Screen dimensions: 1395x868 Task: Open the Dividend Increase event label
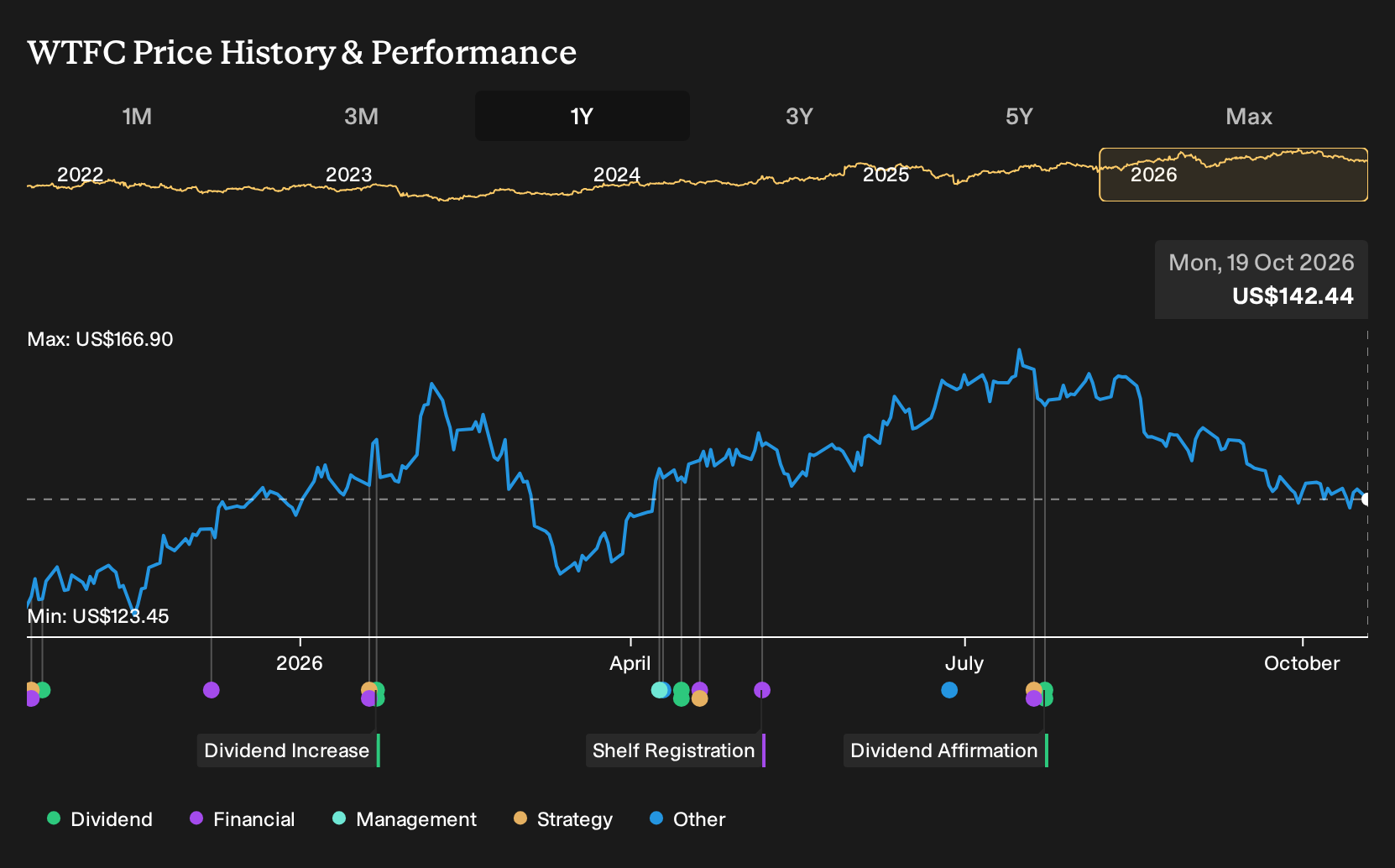click(289, 750)
